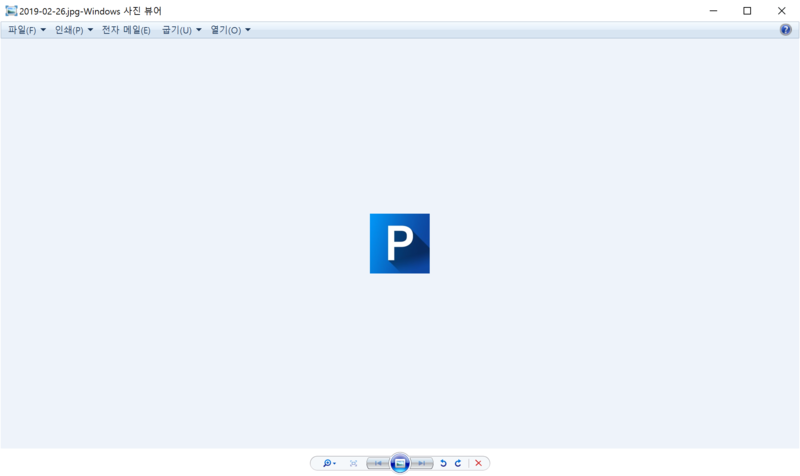800x476 pixels.
Task: Rotate the image counterclockwise
Action: pyautogui.click(x=443, y=463)
